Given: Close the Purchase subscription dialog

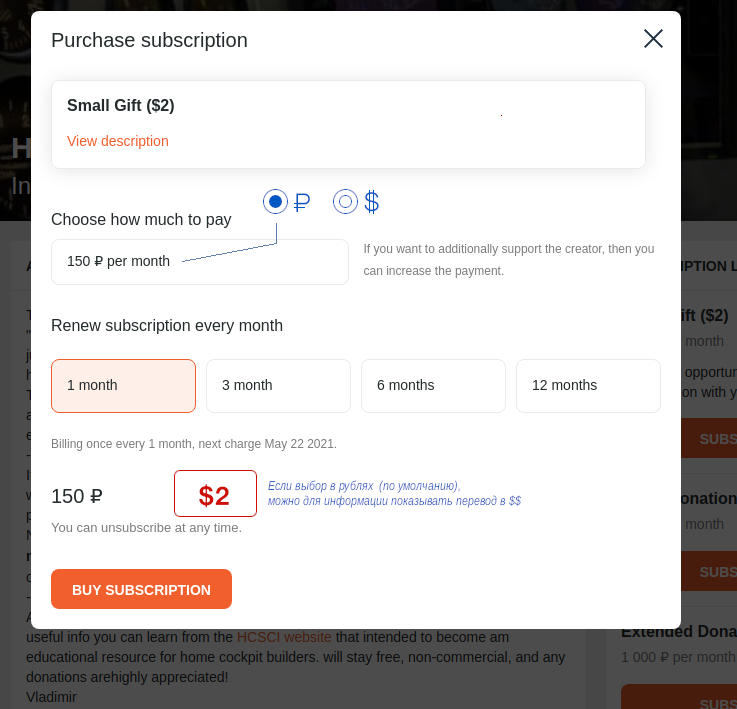Looking at the screenshot, I should pos(653,39).
